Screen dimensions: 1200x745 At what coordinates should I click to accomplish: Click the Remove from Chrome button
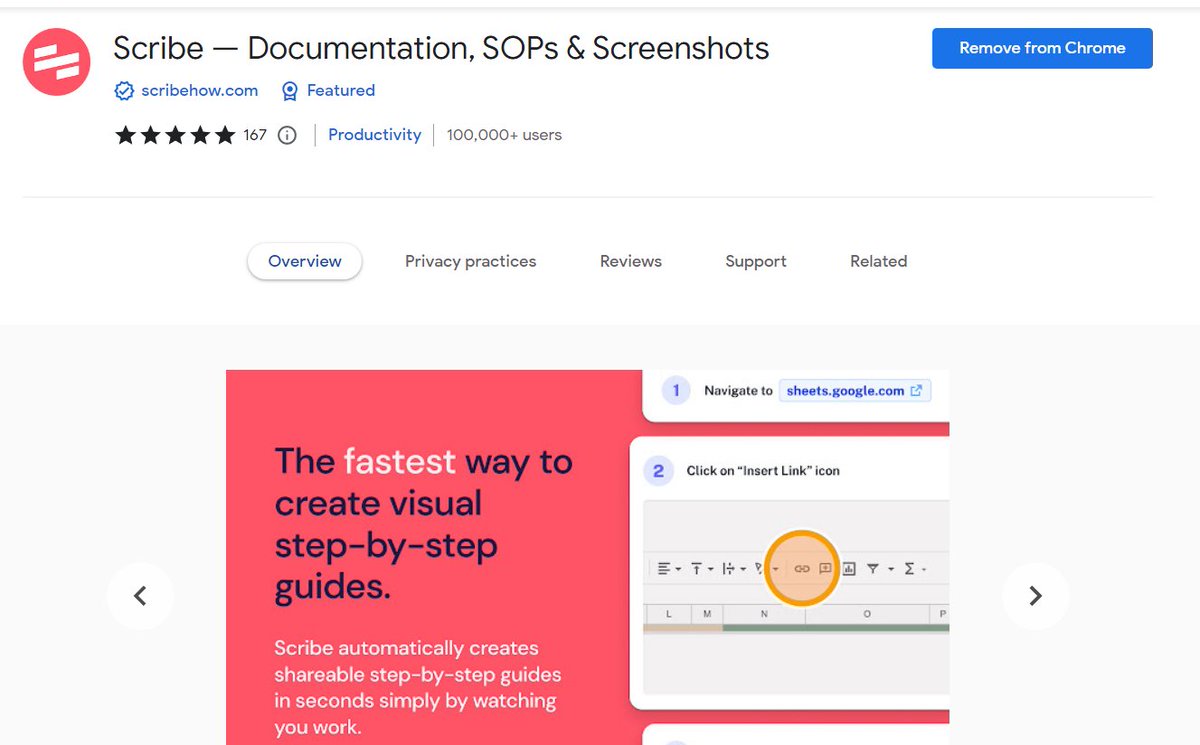pos(1042,47)
